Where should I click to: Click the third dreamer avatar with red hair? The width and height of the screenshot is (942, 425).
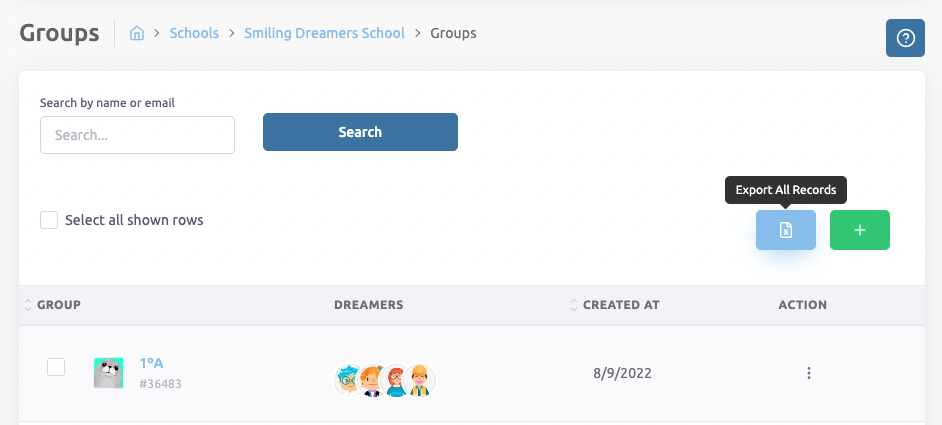pos(396,380)
